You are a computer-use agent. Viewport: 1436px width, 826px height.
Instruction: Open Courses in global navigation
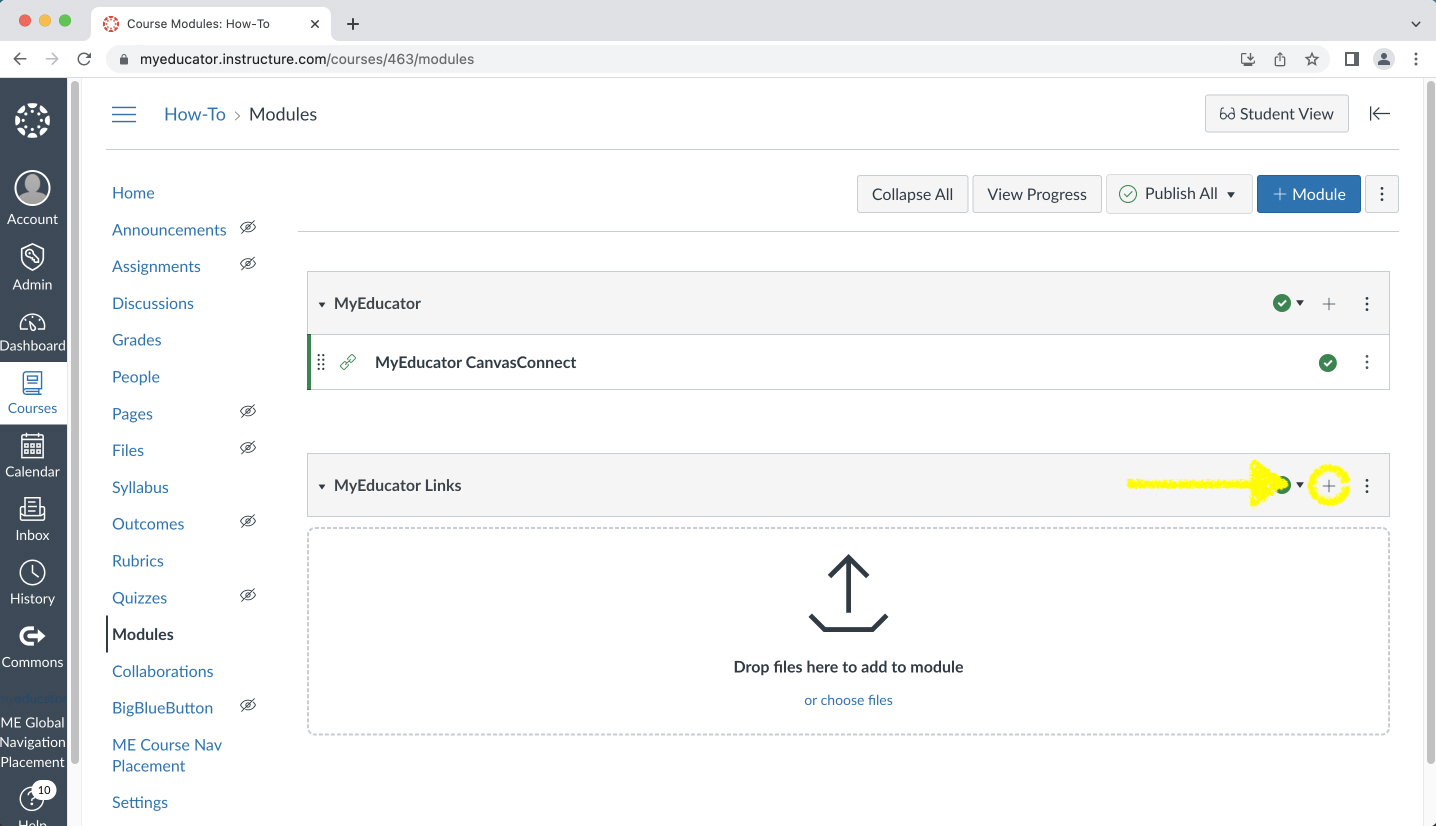pyautogui.click(x=32, y=393)
